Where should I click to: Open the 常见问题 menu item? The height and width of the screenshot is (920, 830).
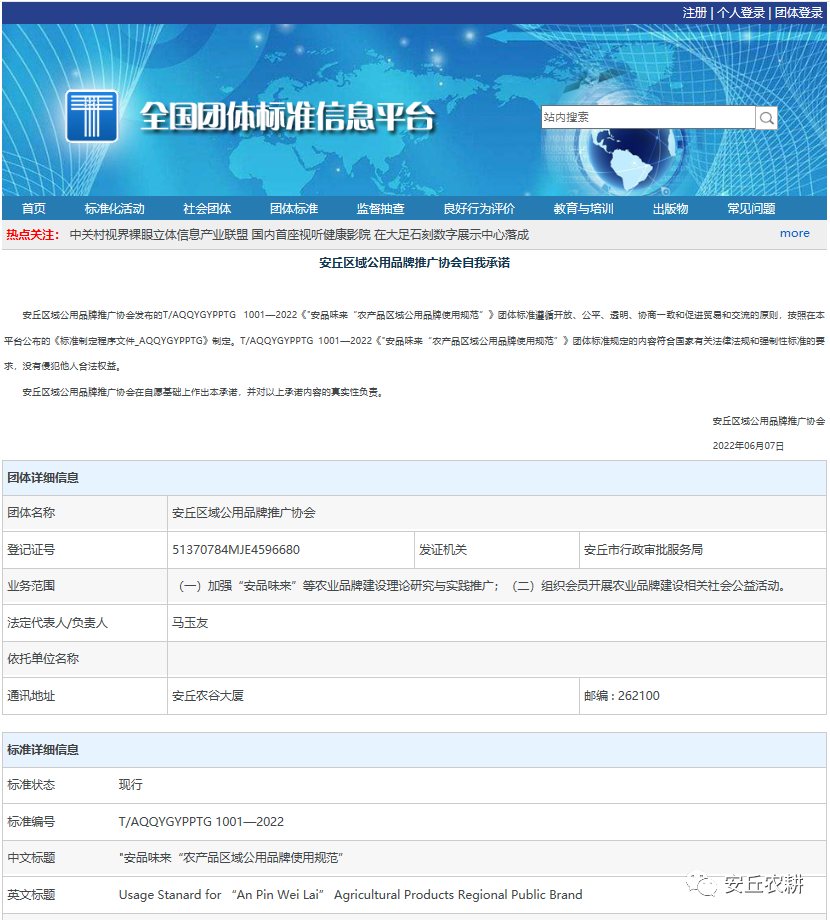tap(751, 209)
